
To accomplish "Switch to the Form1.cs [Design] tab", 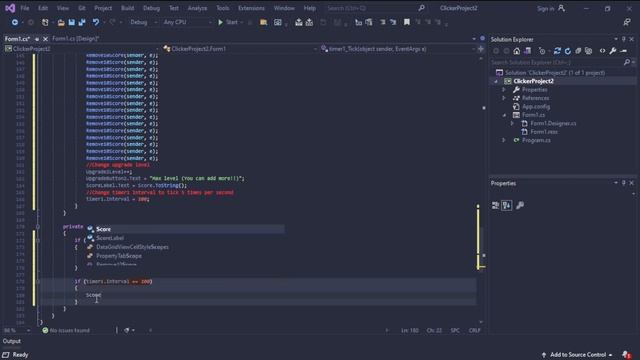I will coord(76,39).
